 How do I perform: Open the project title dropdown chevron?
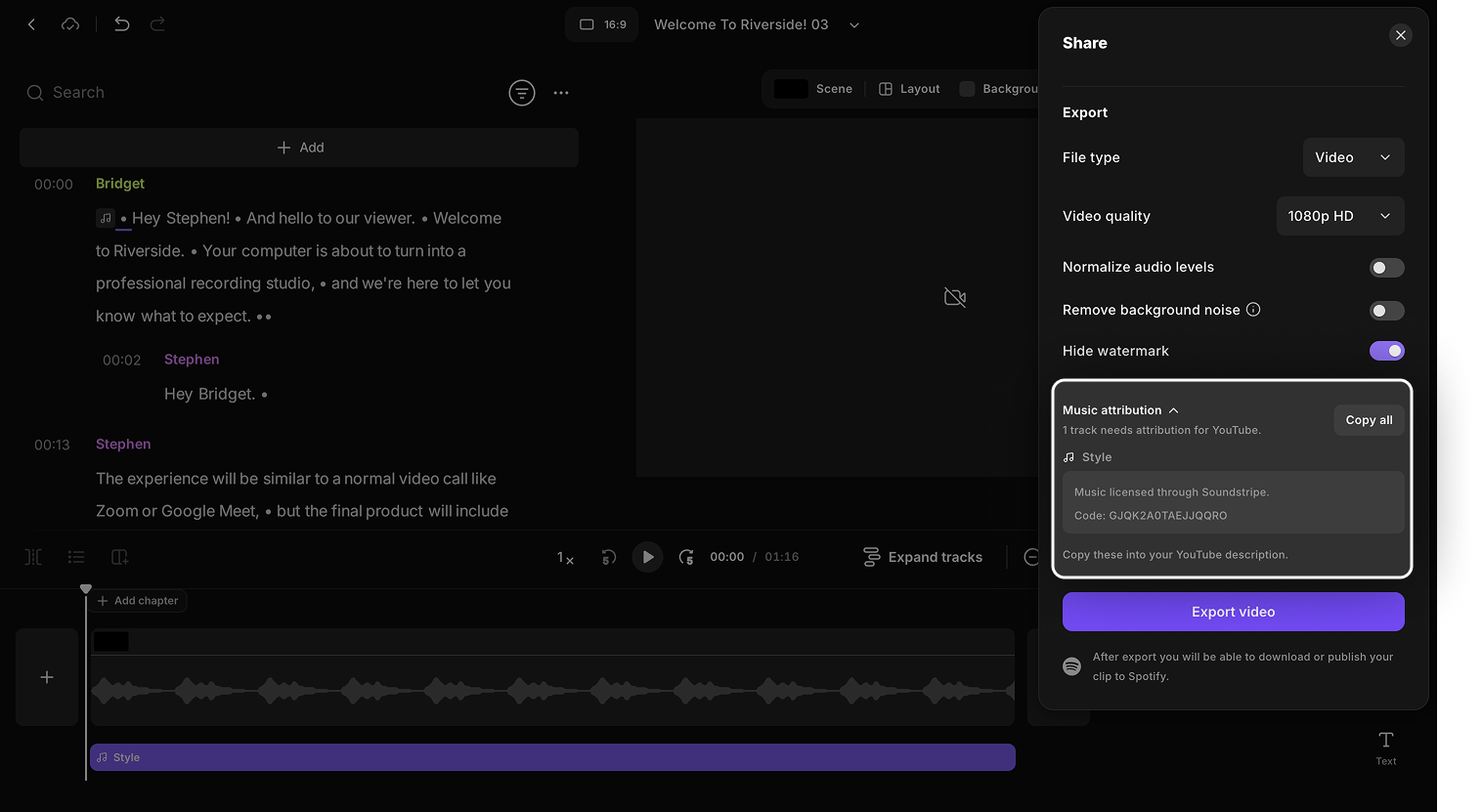[x=854, y=25]
